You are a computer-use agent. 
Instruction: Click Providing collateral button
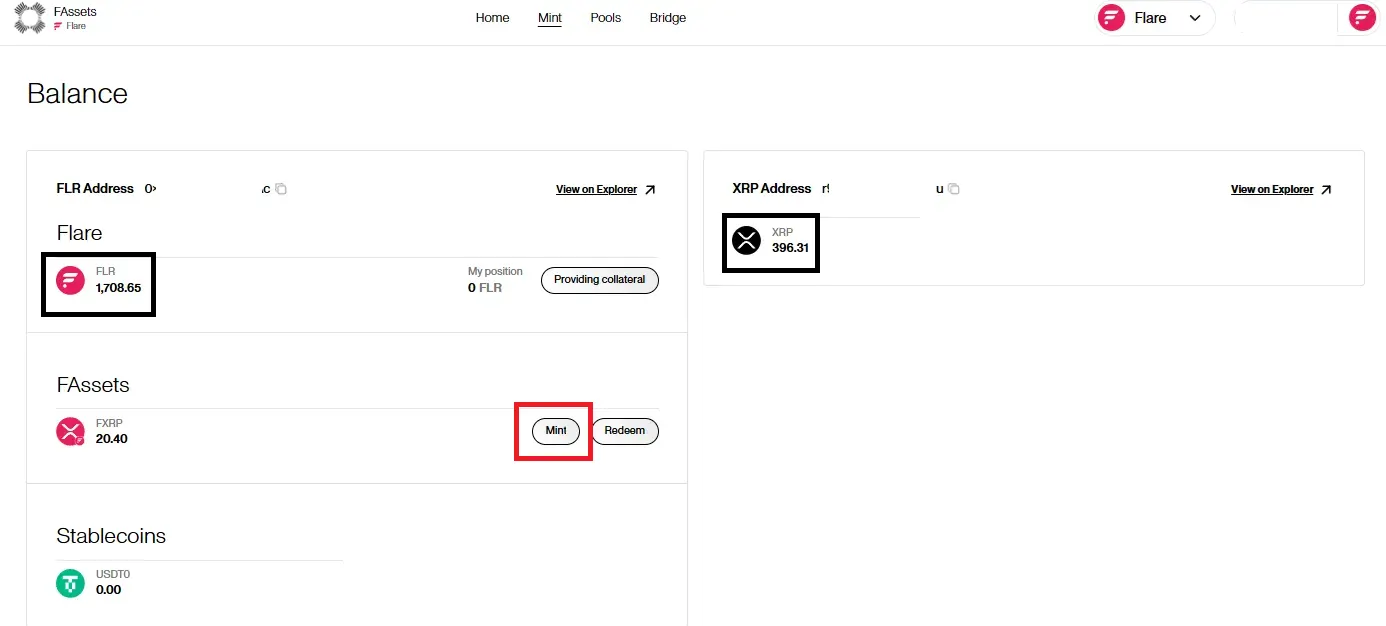(x=600, y=280)
